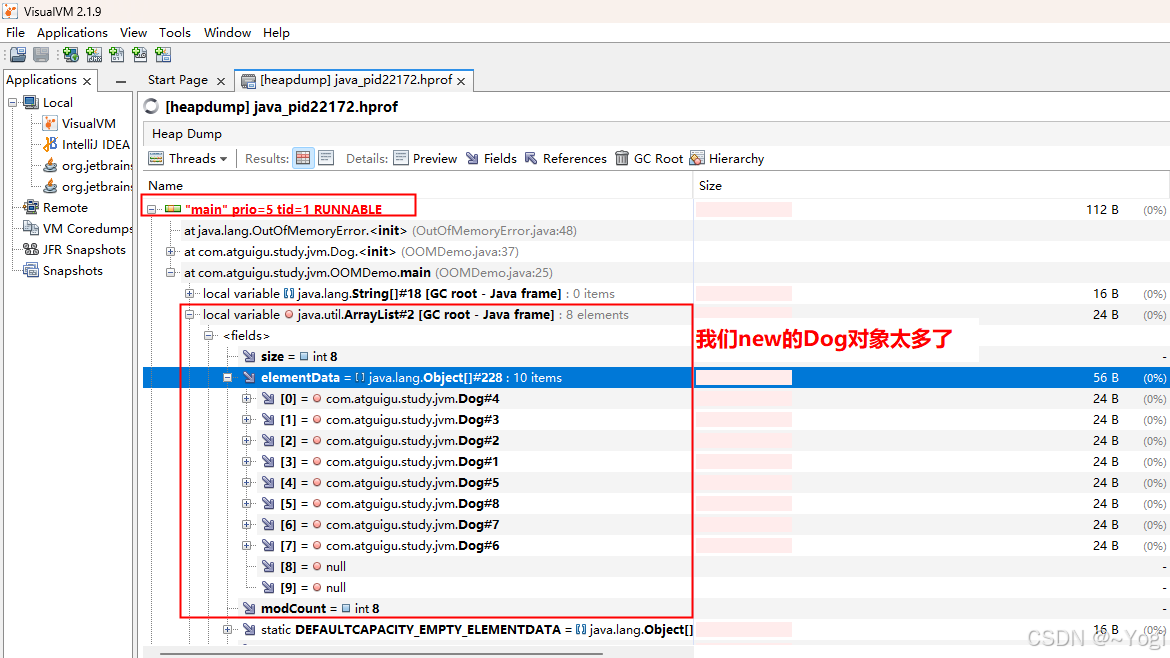Toggle the text results view

click(326, 158)
